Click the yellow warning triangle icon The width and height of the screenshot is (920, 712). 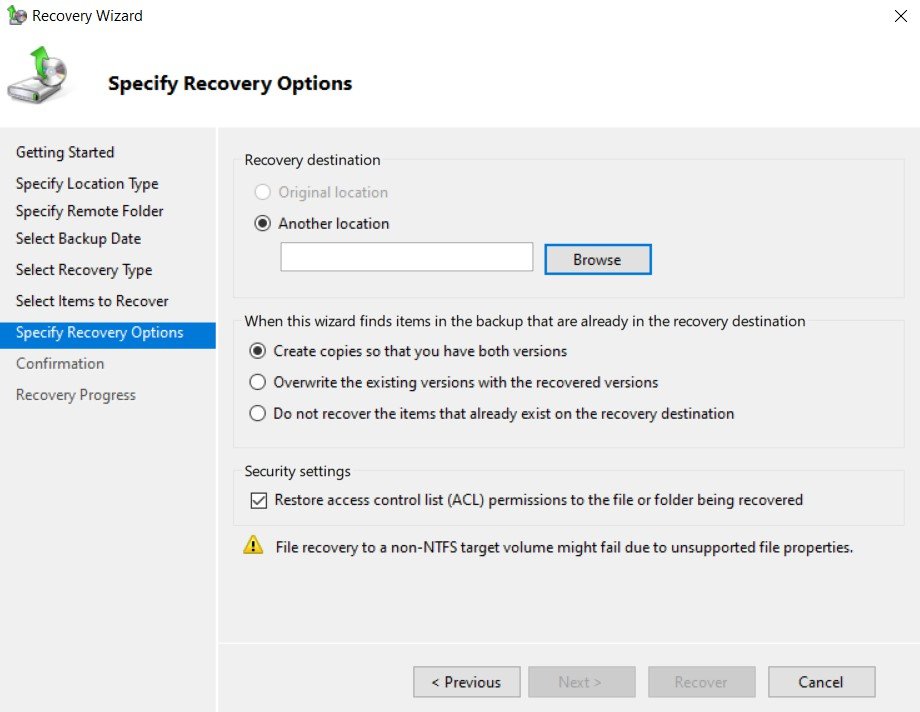point(253,545)
